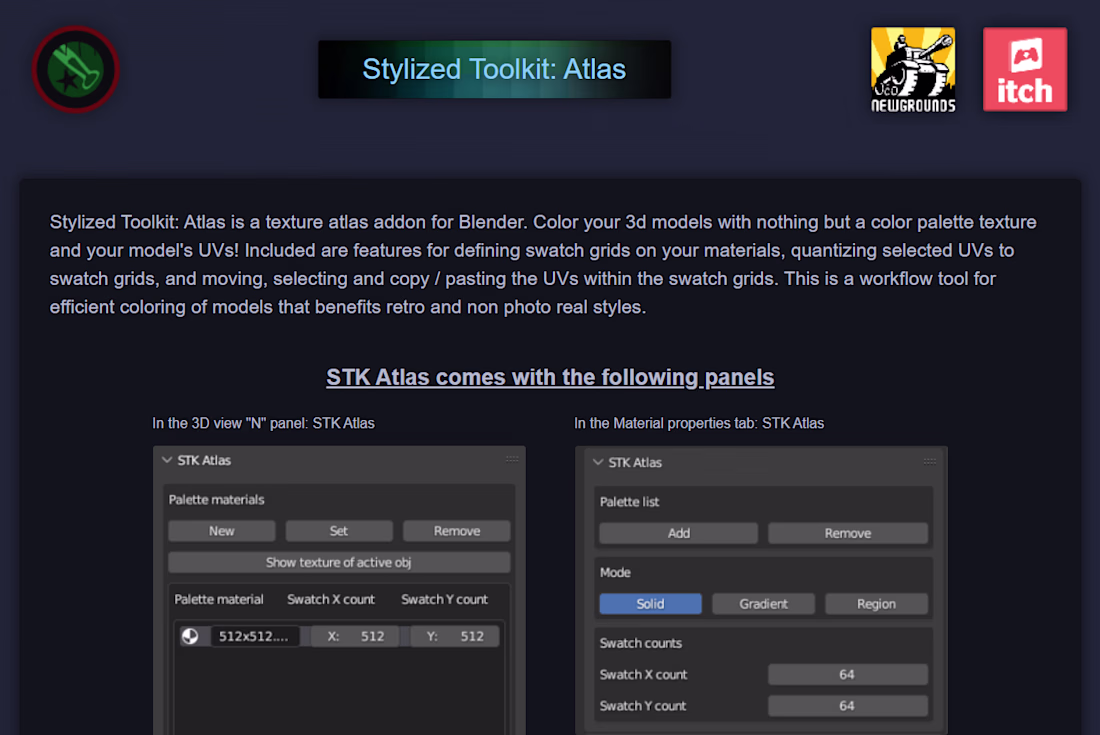Open the itch store icon link
This screenshot has height=735, width=1100.
(x=1025, y=69)
